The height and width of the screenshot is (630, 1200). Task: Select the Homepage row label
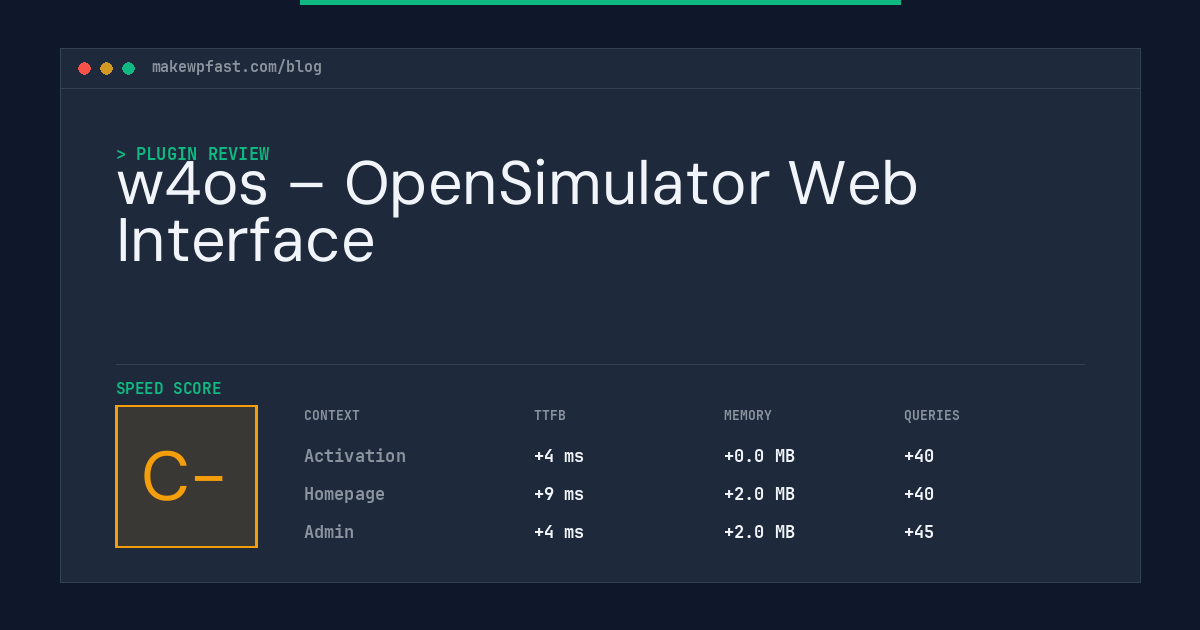tap(344, 494)
